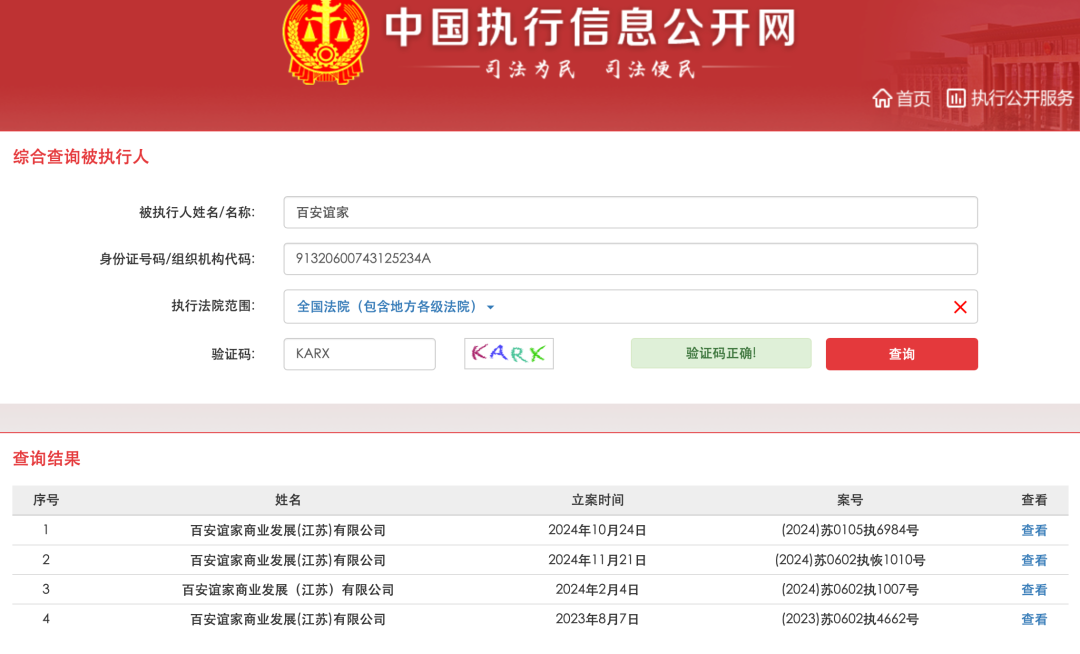View details for case 苏0602执恢1010号
The width and height of the screenshot is (1080, 654).
[1034, 560]
